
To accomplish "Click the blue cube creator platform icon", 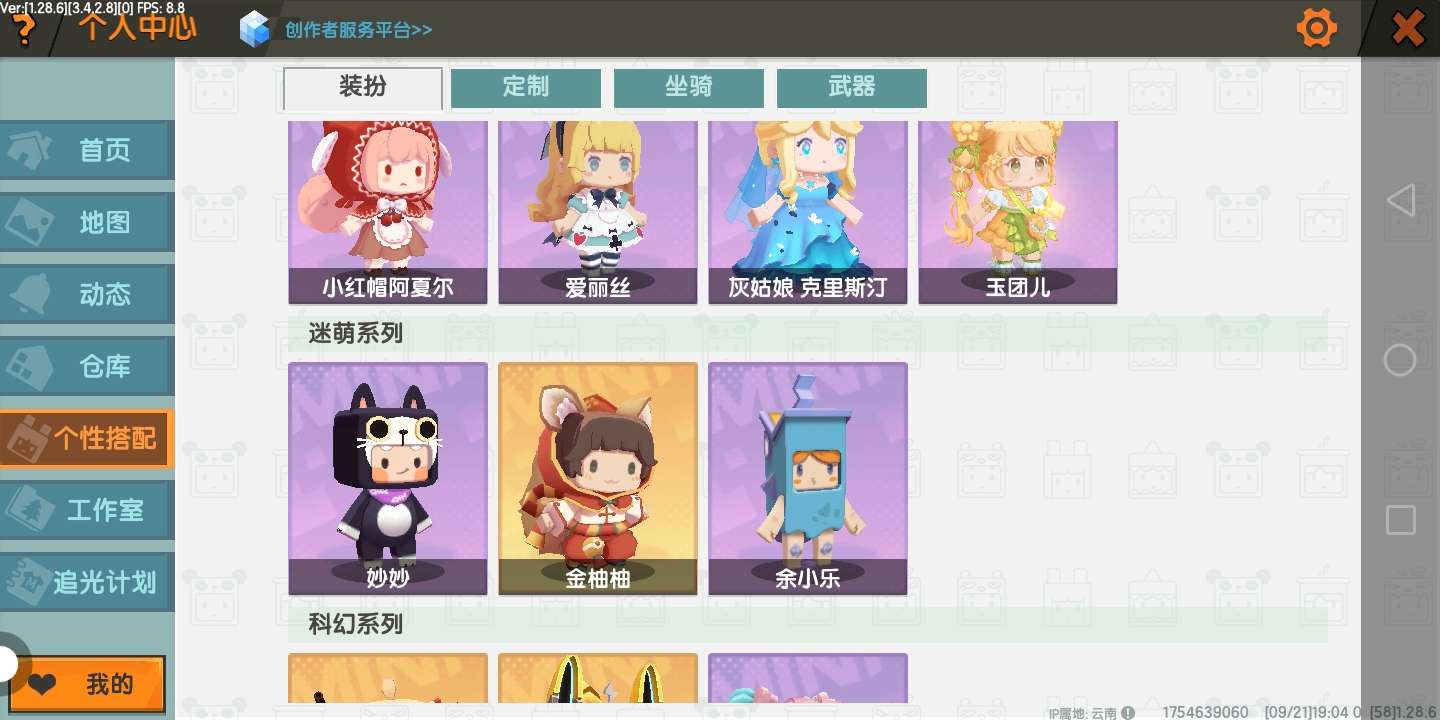I will click(x=255, y=29).
